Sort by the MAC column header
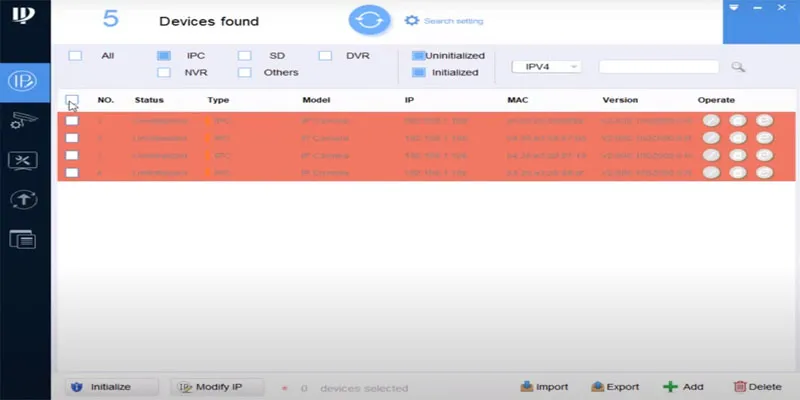The height and width of the screenshot is (400, 800). [518, 100]
